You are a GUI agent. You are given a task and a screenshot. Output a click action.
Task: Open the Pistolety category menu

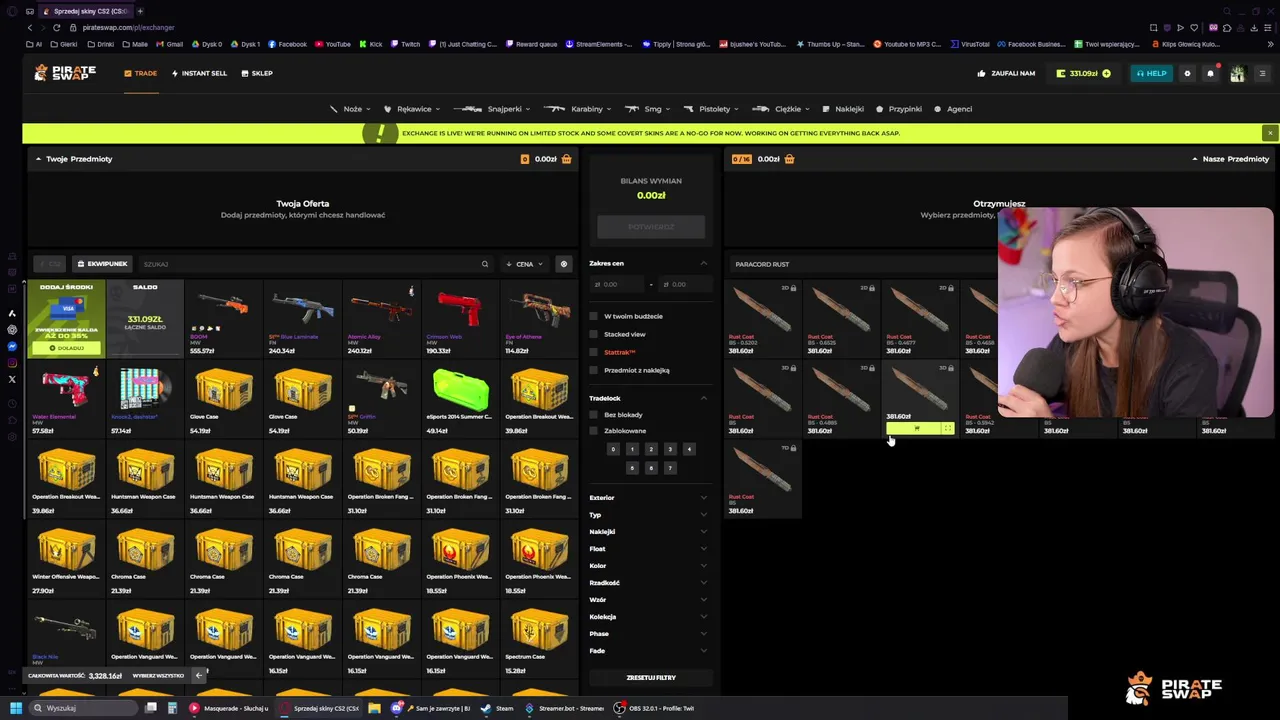click(712, 109)
